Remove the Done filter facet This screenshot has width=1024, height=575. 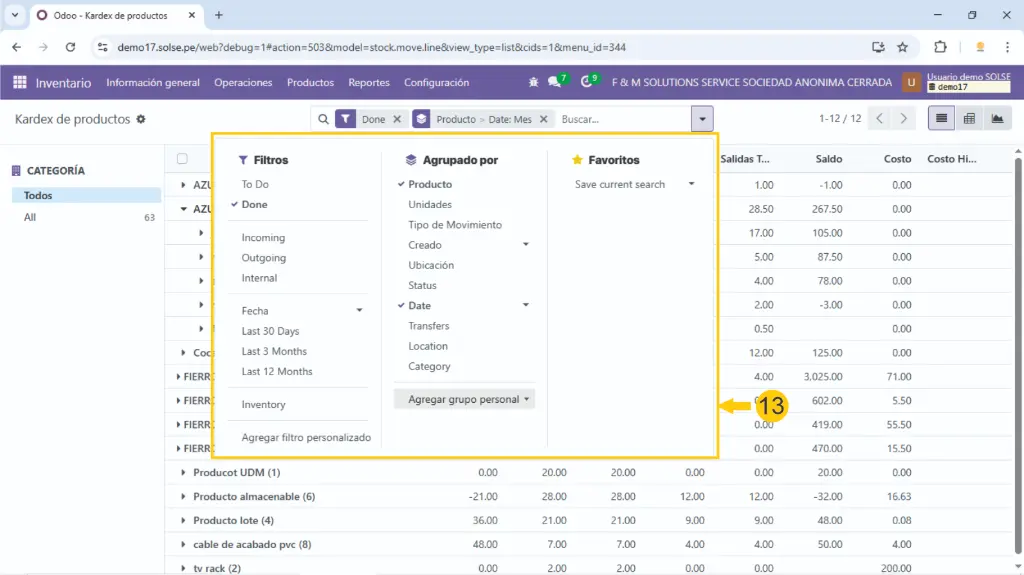397,119
